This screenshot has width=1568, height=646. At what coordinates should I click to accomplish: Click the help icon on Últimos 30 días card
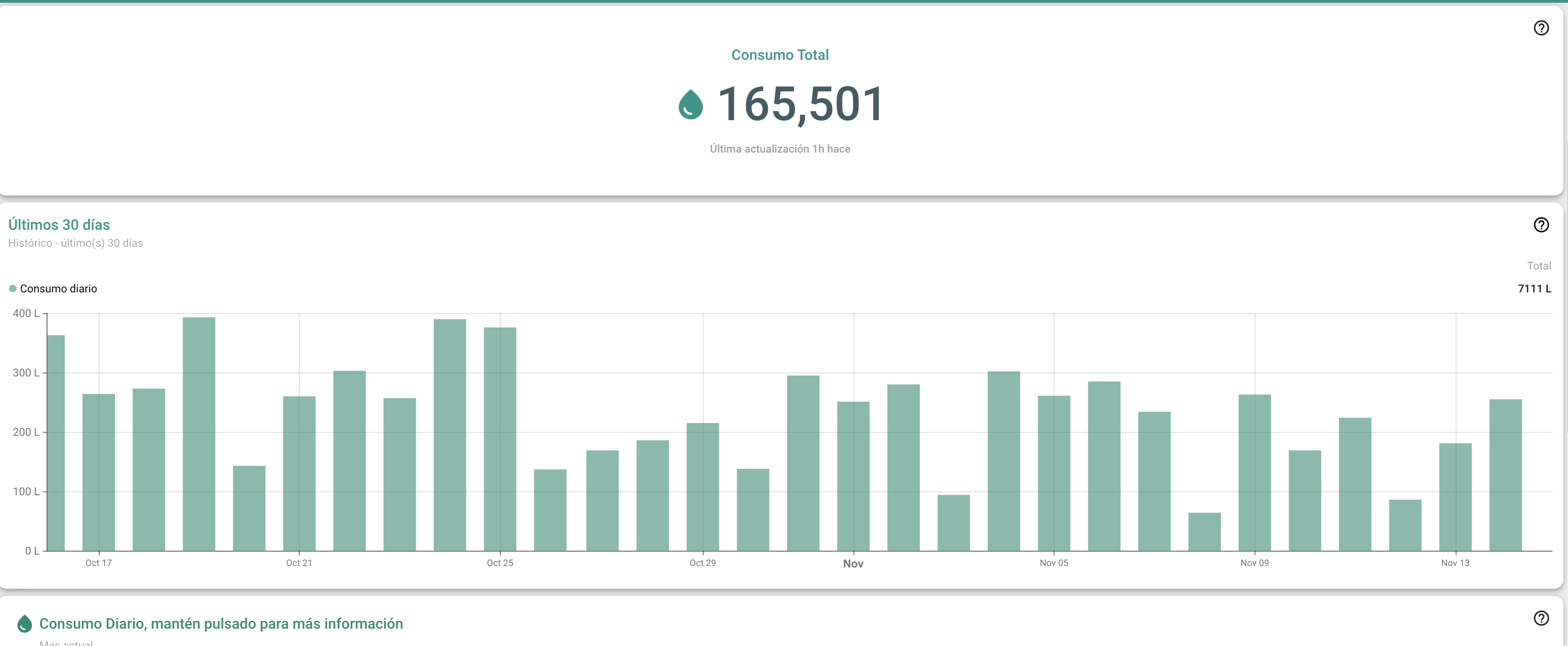(x=1542, y=225)
